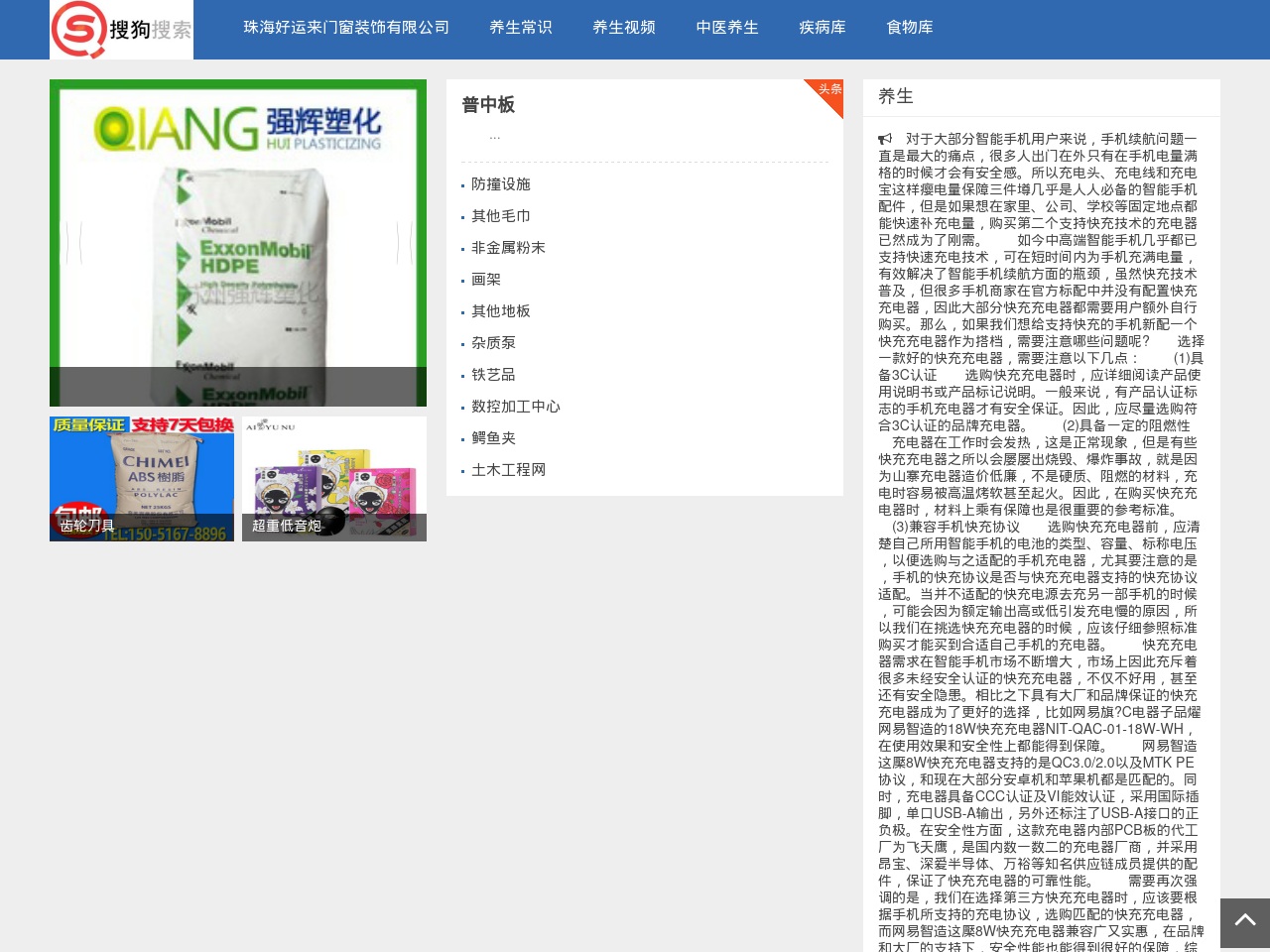Open the 养生视频 menu item
Viewport: 1270px width, 952px height.
(x=624, y=28)
